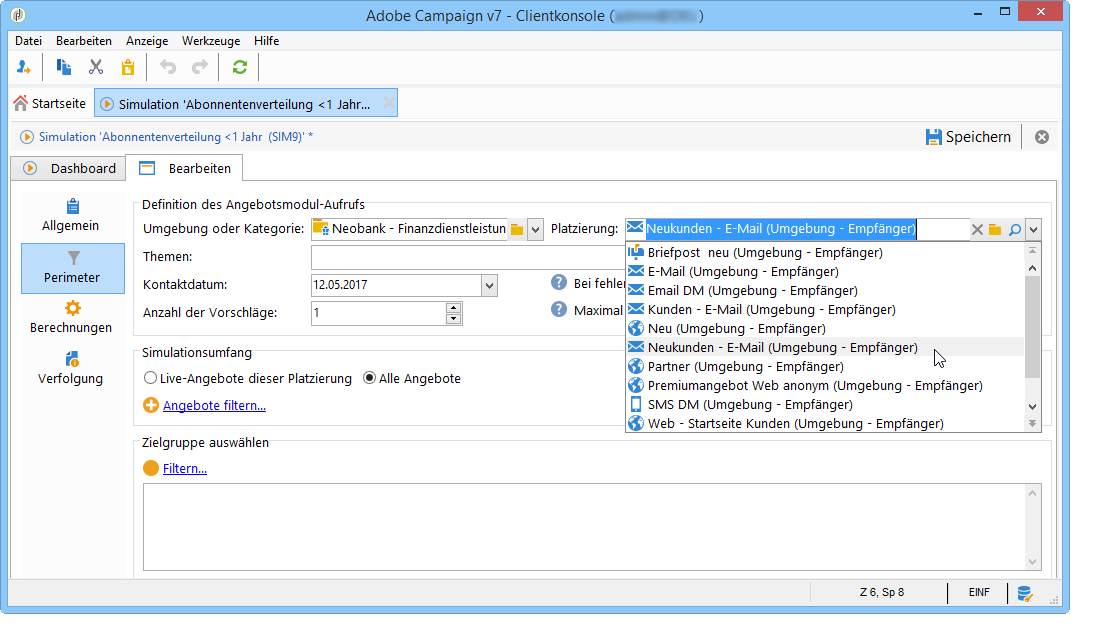Click the redo arrow icon
The image size is (1093, 633).
[x=200, y=67]
